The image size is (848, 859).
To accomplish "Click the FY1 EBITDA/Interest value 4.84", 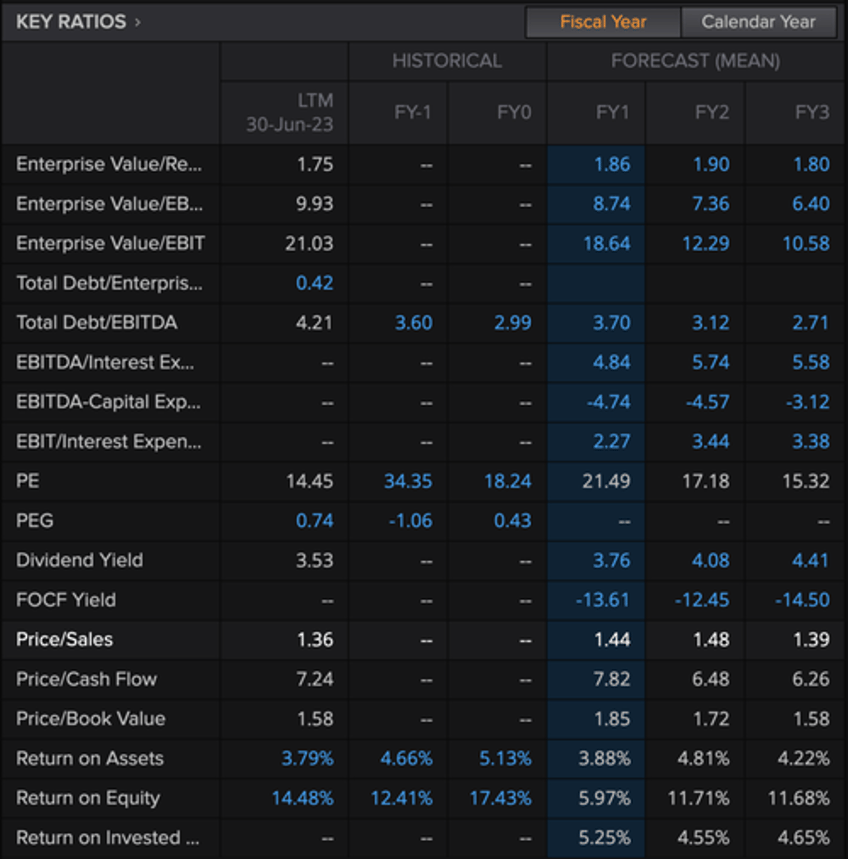I will click(x=612, y=362).
